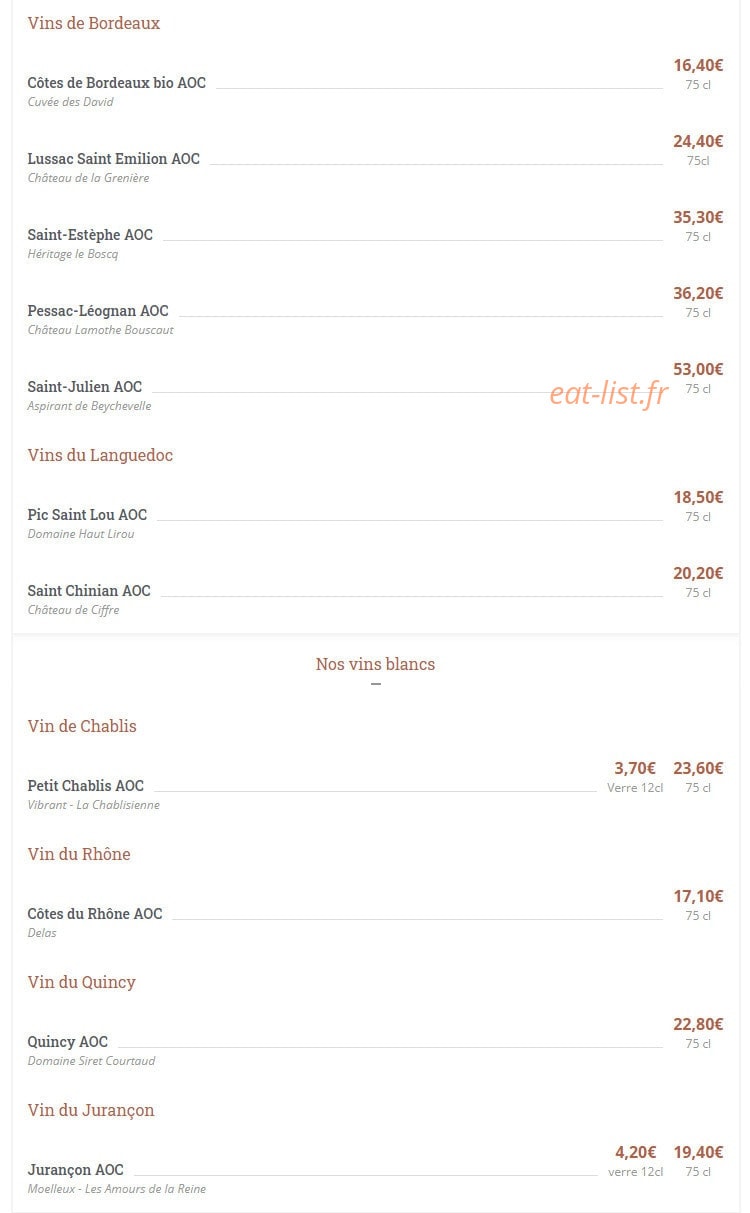Click the Nos vins blancs section title

[x=375, y=664]
